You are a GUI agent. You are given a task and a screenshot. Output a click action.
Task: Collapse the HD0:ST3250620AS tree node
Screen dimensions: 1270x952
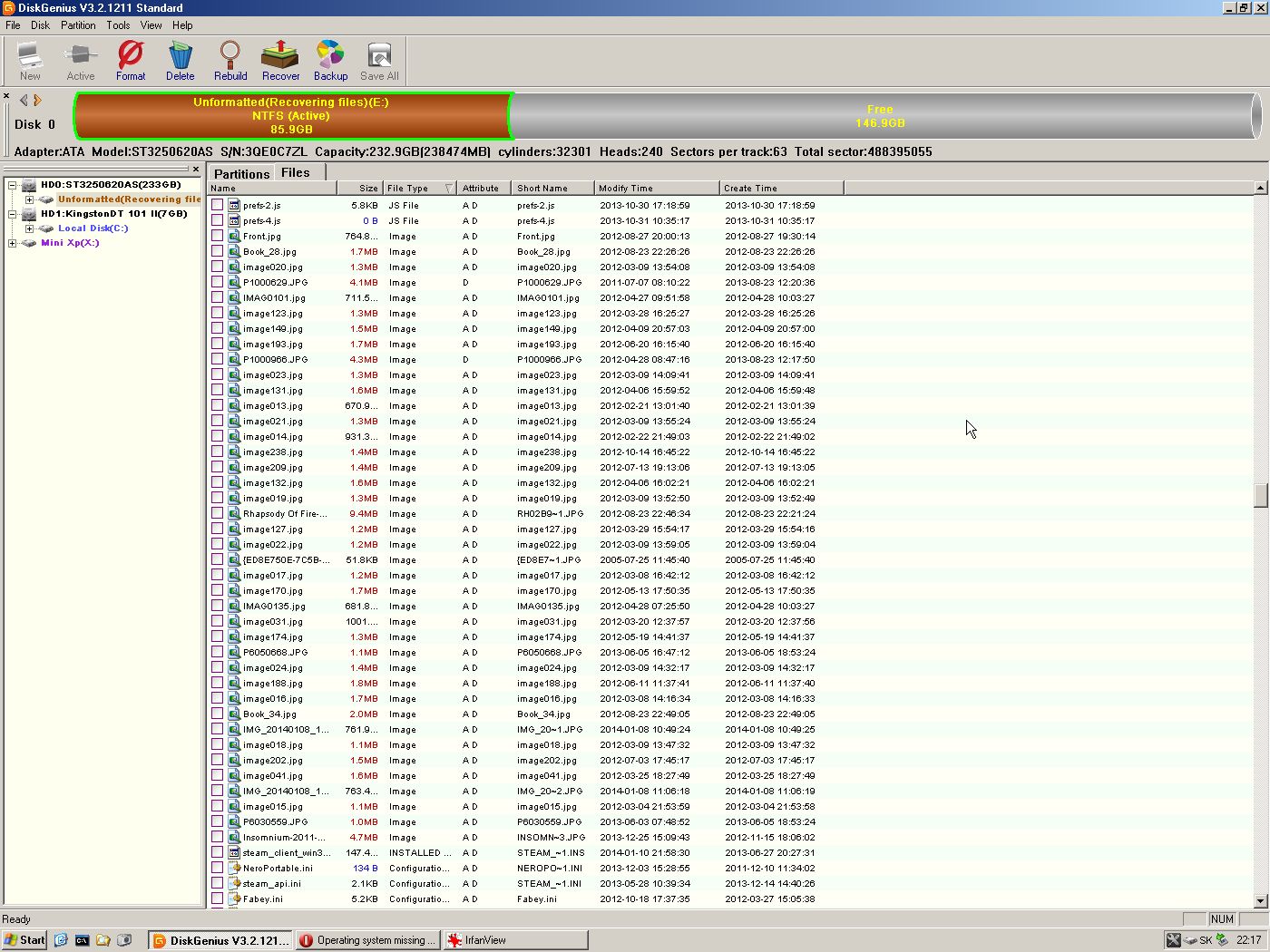pos(13,185)
